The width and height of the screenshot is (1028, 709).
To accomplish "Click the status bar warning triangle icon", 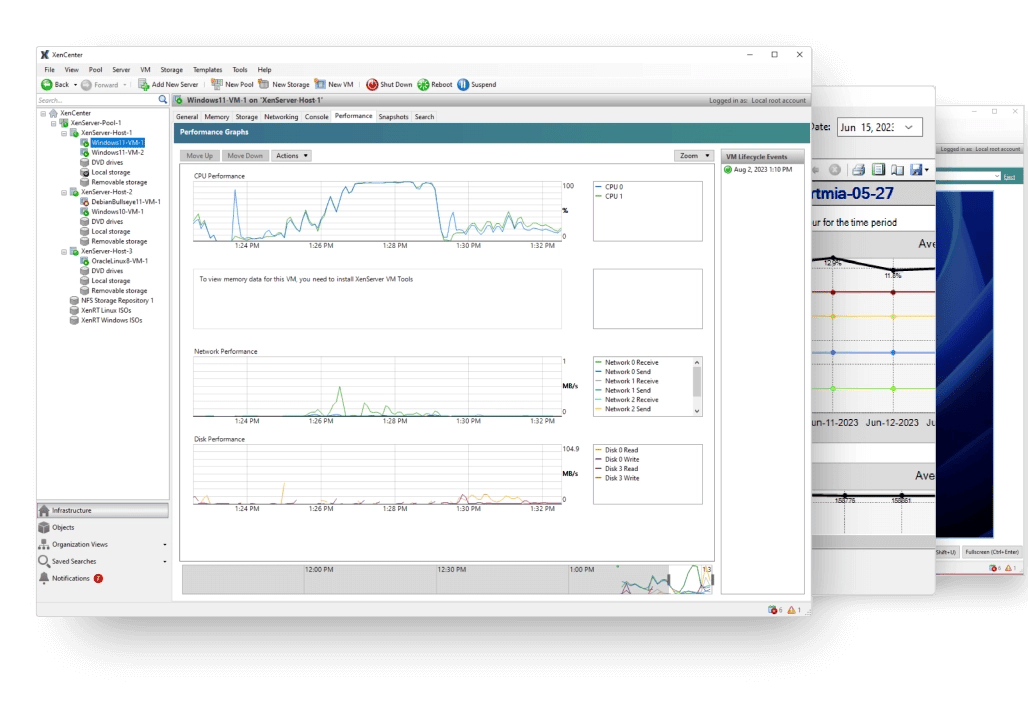I will tap(791, 610).
